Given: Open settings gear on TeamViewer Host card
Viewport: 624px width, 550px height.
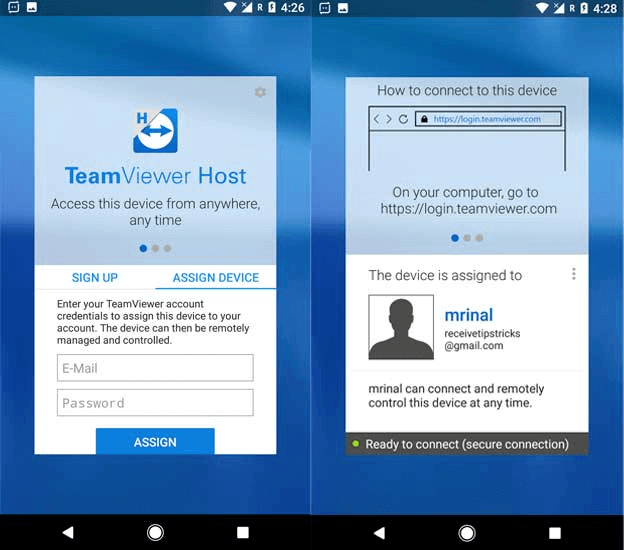Looking at the screenshot, I should click(x=260, y=92).
